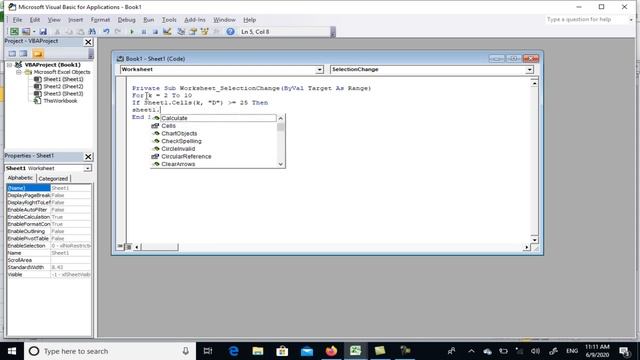
Task: Open the Sheet1 Worksheet properties dropdown
Action: [x=87, y=168]
